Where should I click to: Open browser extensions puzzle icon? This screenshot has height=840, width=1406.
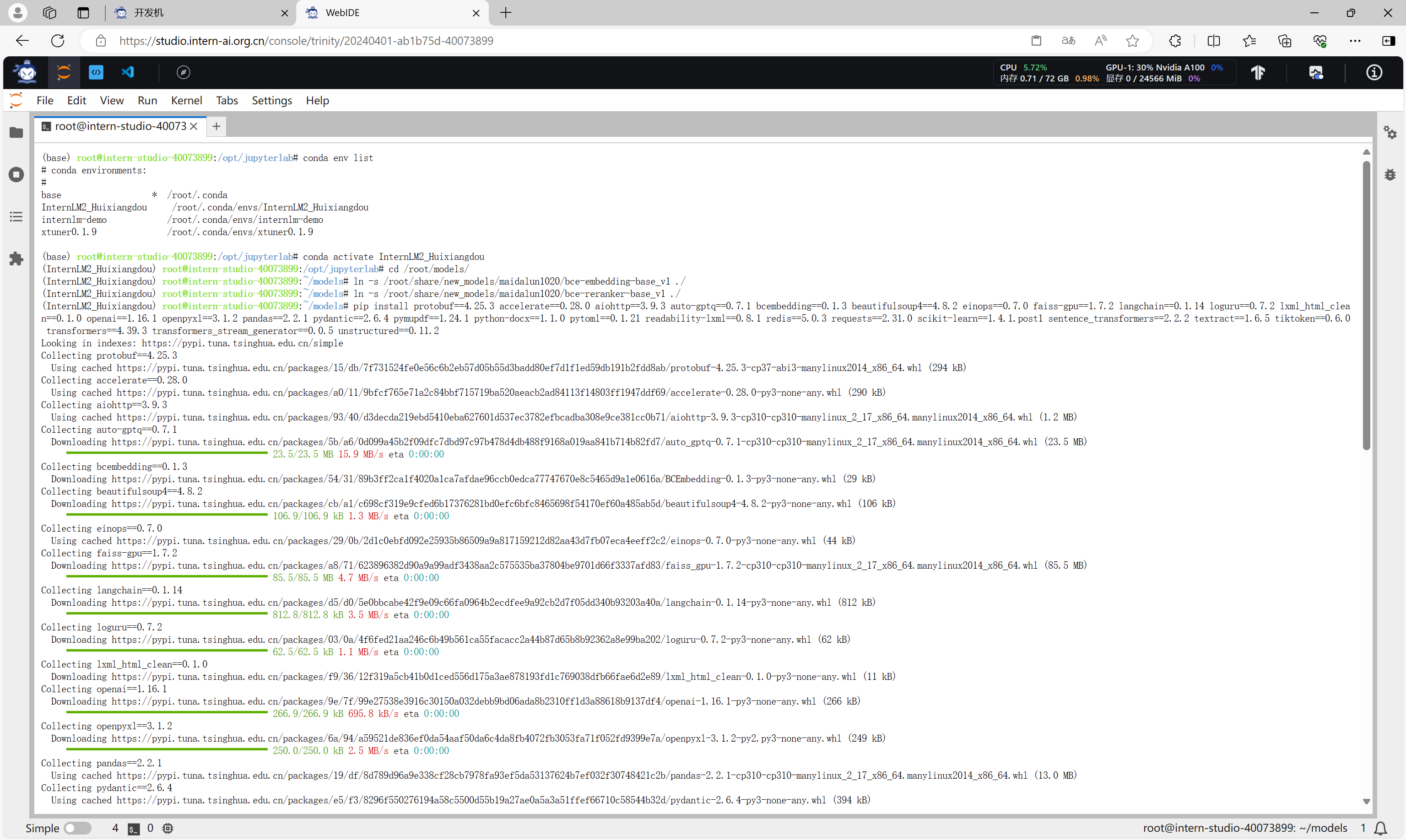(1175, 41)
